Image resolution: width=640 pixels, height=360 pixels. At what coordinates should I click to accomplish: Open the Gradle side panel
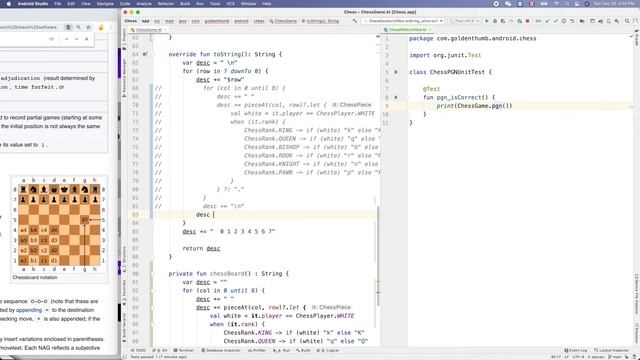636,39
